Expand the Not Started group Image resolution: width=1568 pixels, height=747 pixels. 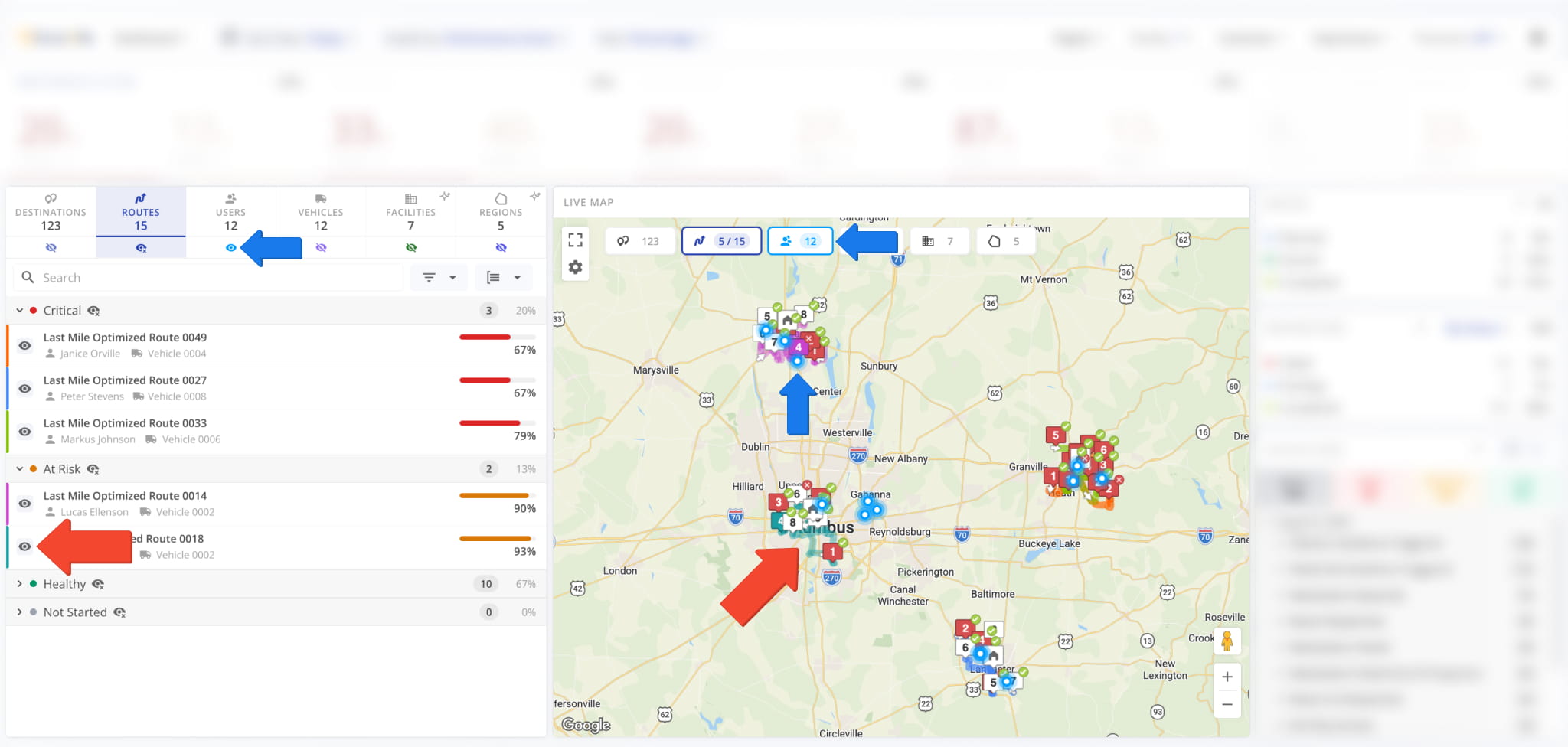pyautogui.click(x=20, y=612)
